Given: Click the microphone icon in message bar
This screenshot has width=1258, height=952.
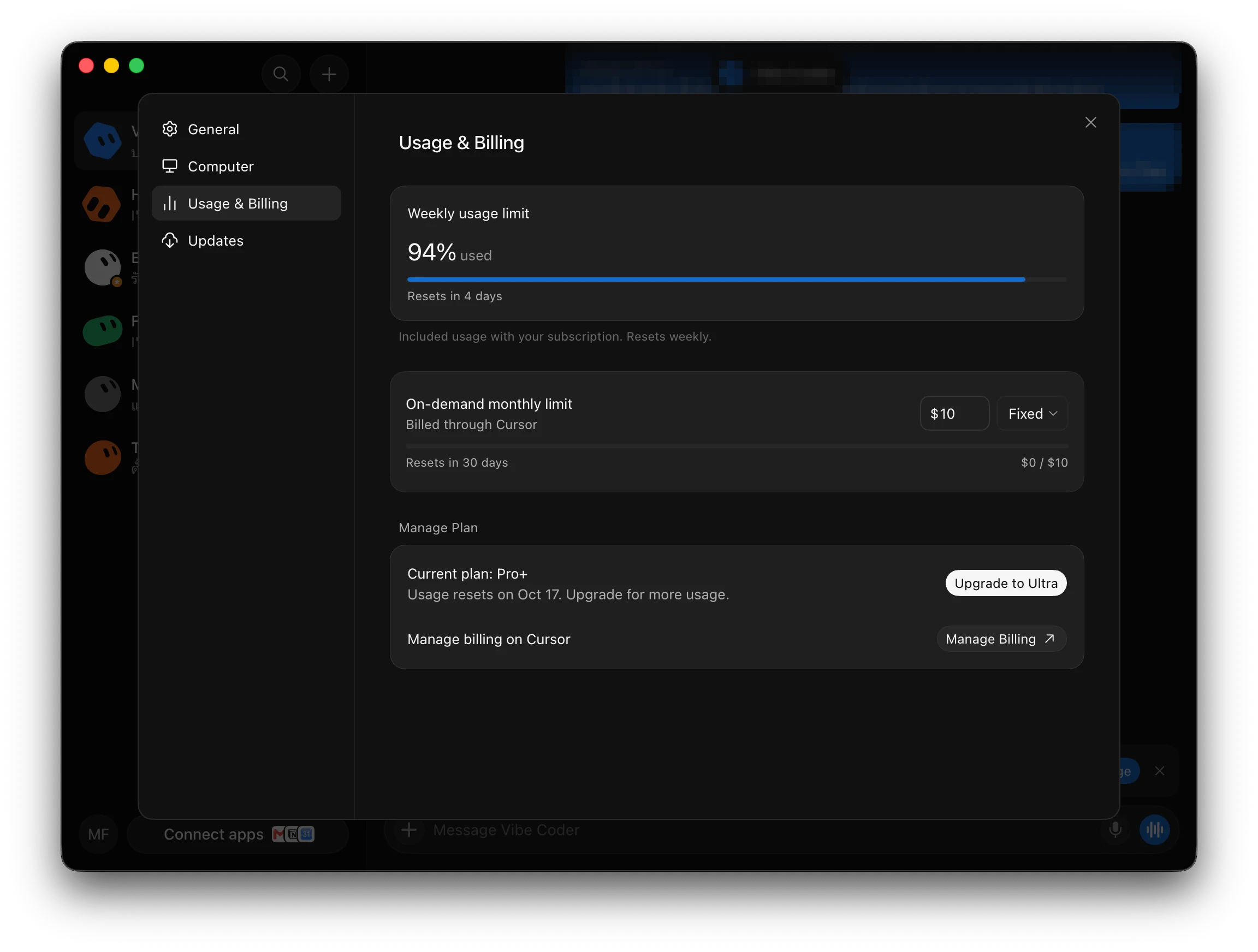Looking at the screenshot, I should click(1115, 830).
